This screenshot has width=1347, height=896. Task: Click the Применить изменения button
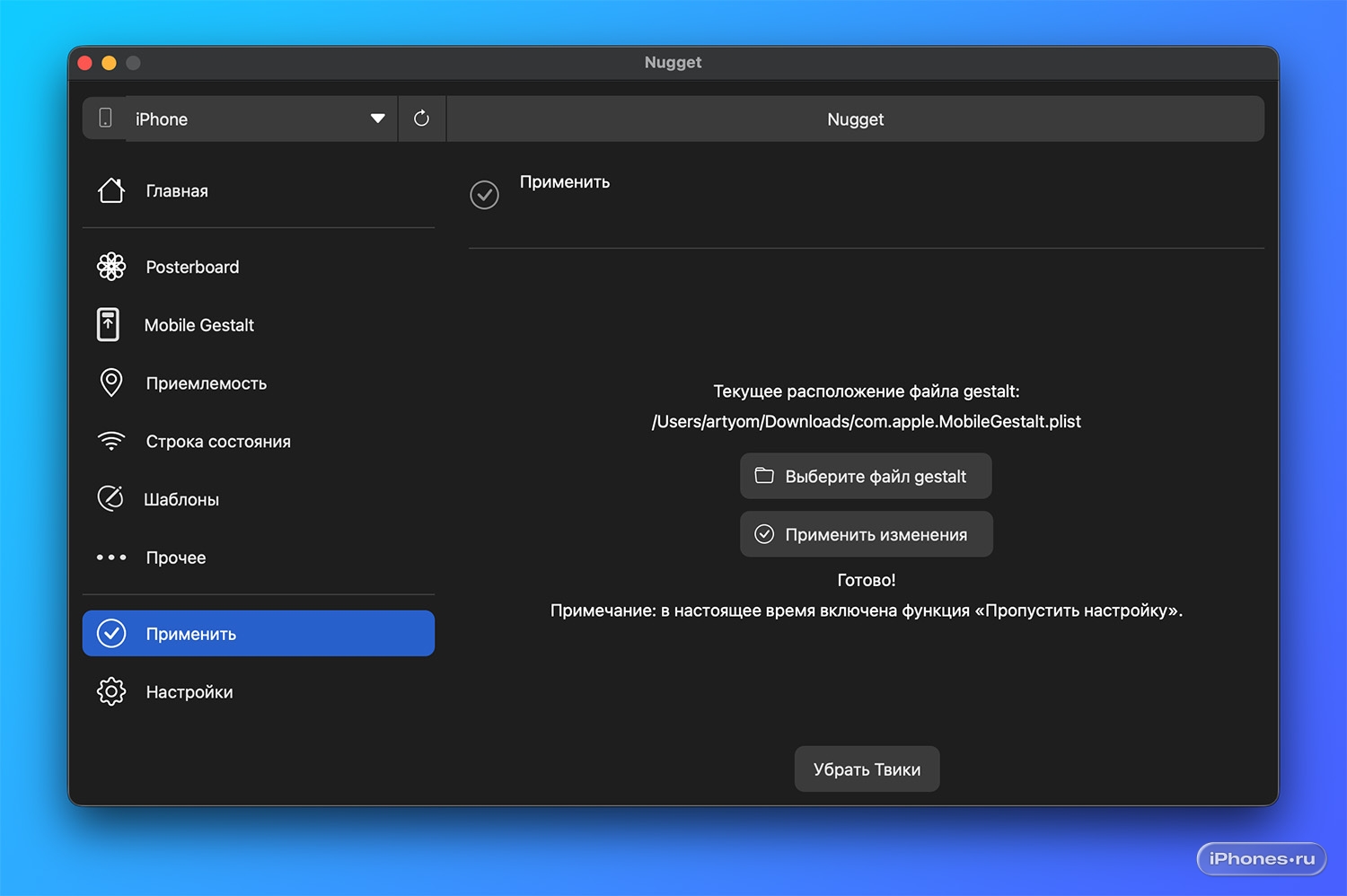[867, 534]
